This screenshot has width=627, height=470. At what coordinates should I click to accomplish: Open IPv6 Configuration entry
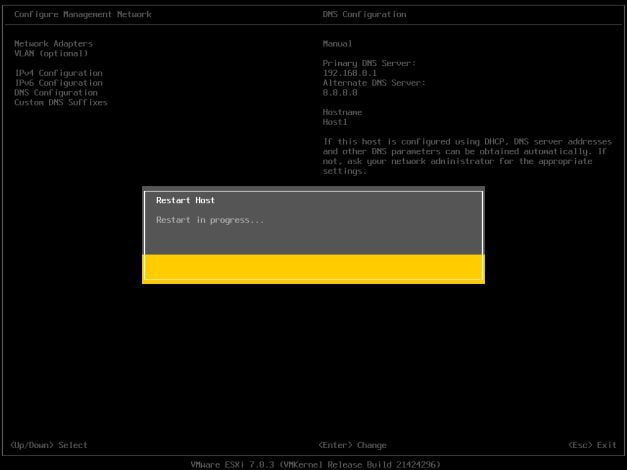(x=58, y=83)
